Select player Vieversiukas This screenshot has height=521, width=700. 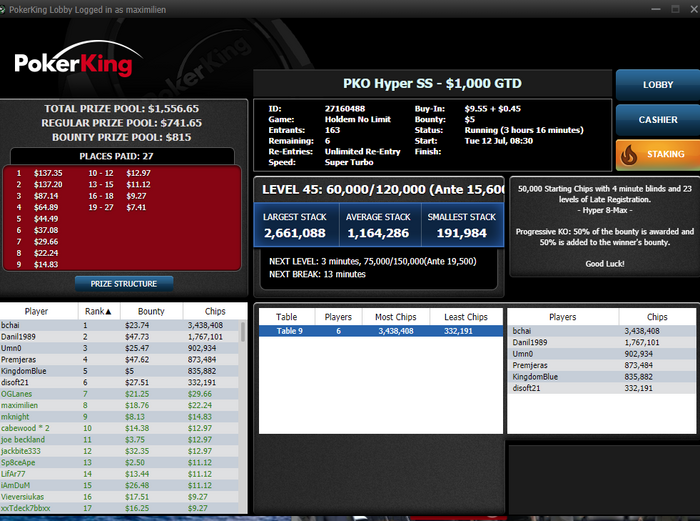tap(120, 497)
